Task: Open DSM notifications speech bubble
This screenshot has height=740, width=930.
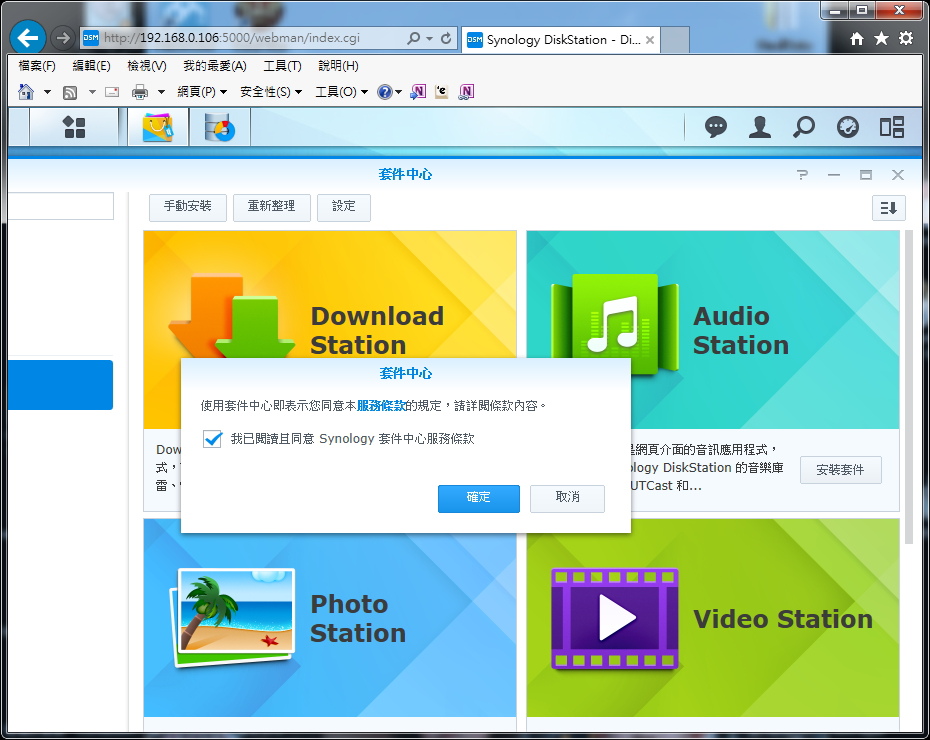Action: click(x=715, y=127)
